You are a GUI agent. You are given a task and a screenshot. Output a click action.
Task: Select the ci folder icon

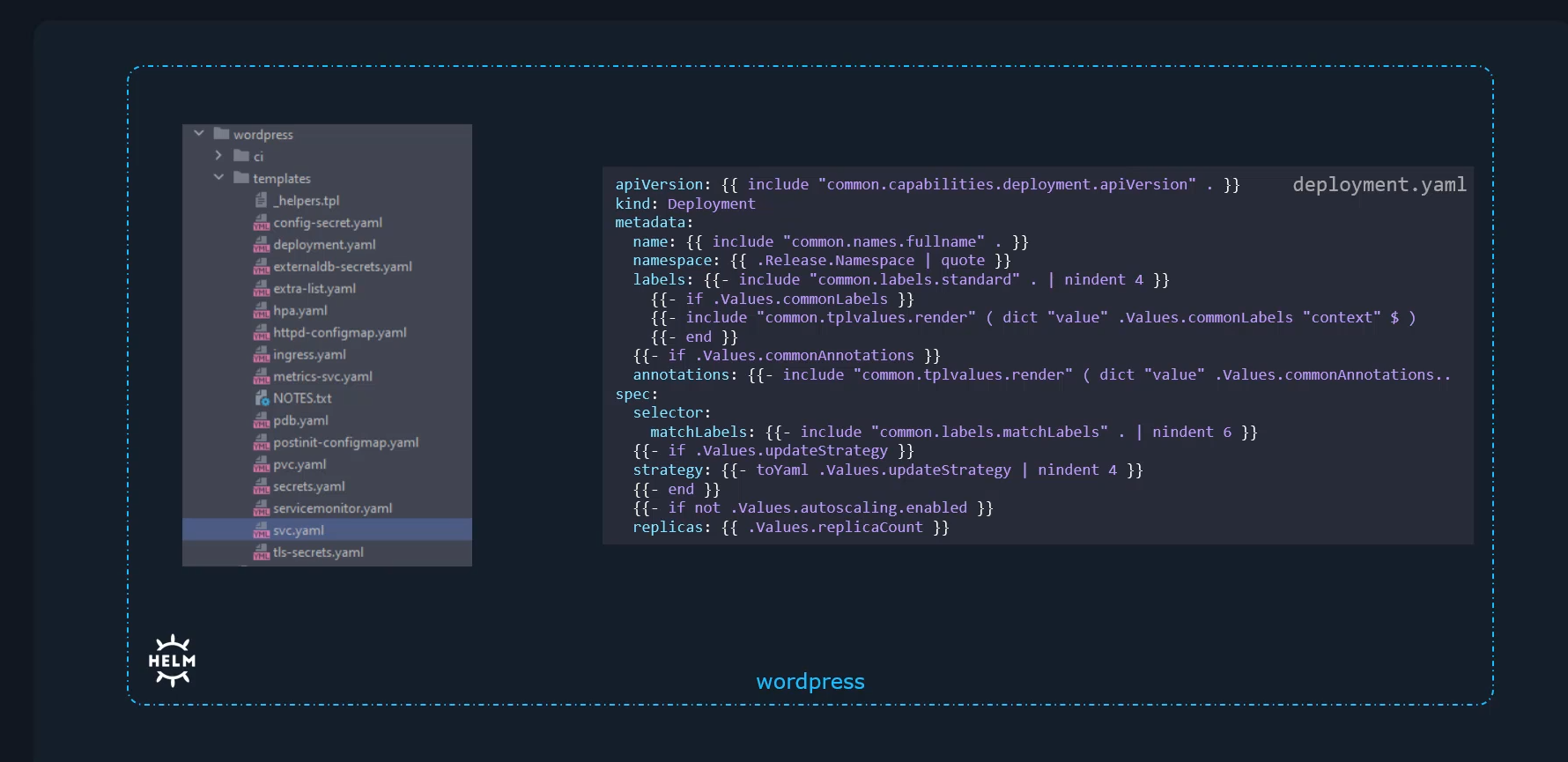pyautogui.click(x=241, y=156)
